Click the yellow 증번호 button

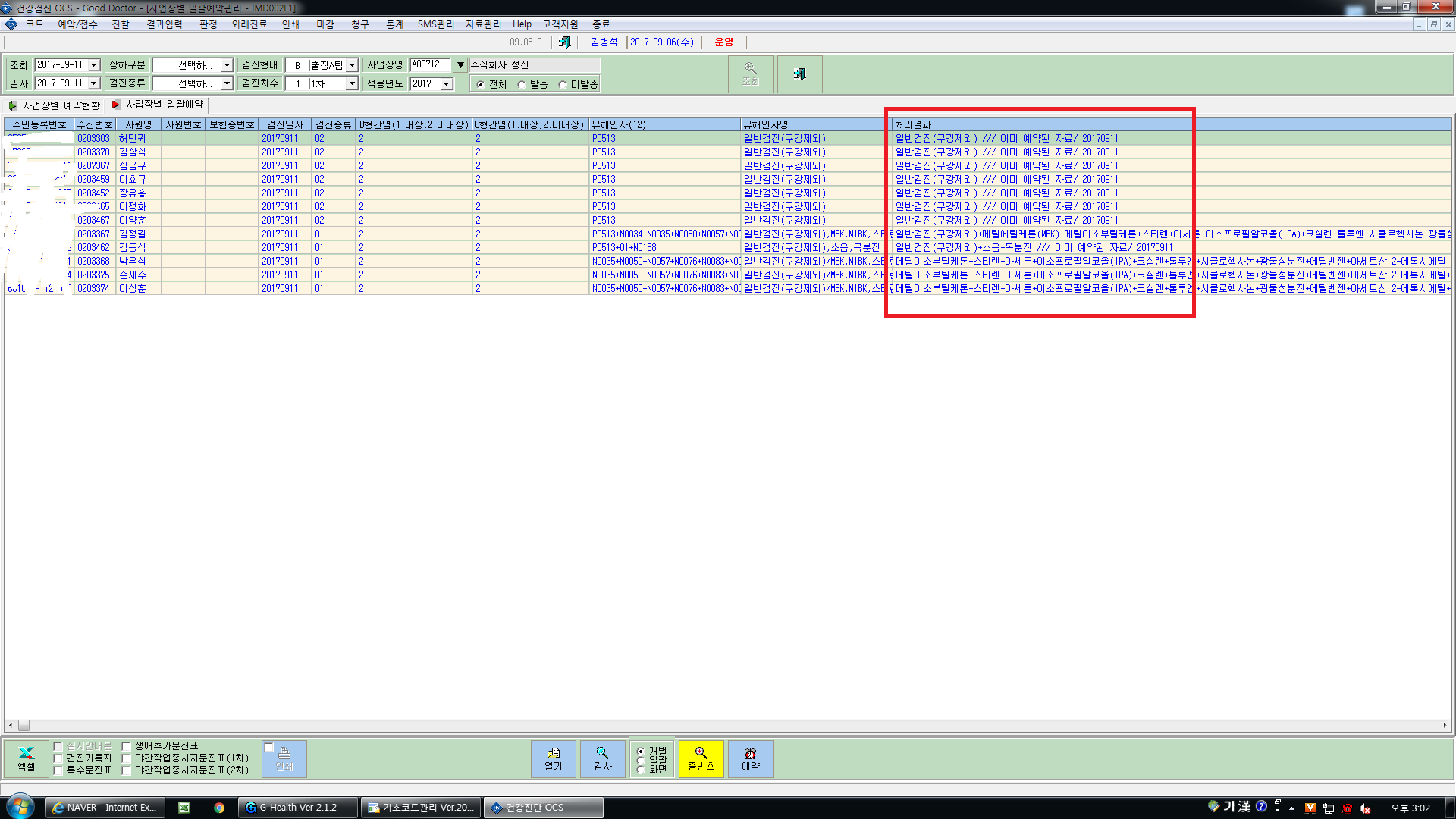701,758
